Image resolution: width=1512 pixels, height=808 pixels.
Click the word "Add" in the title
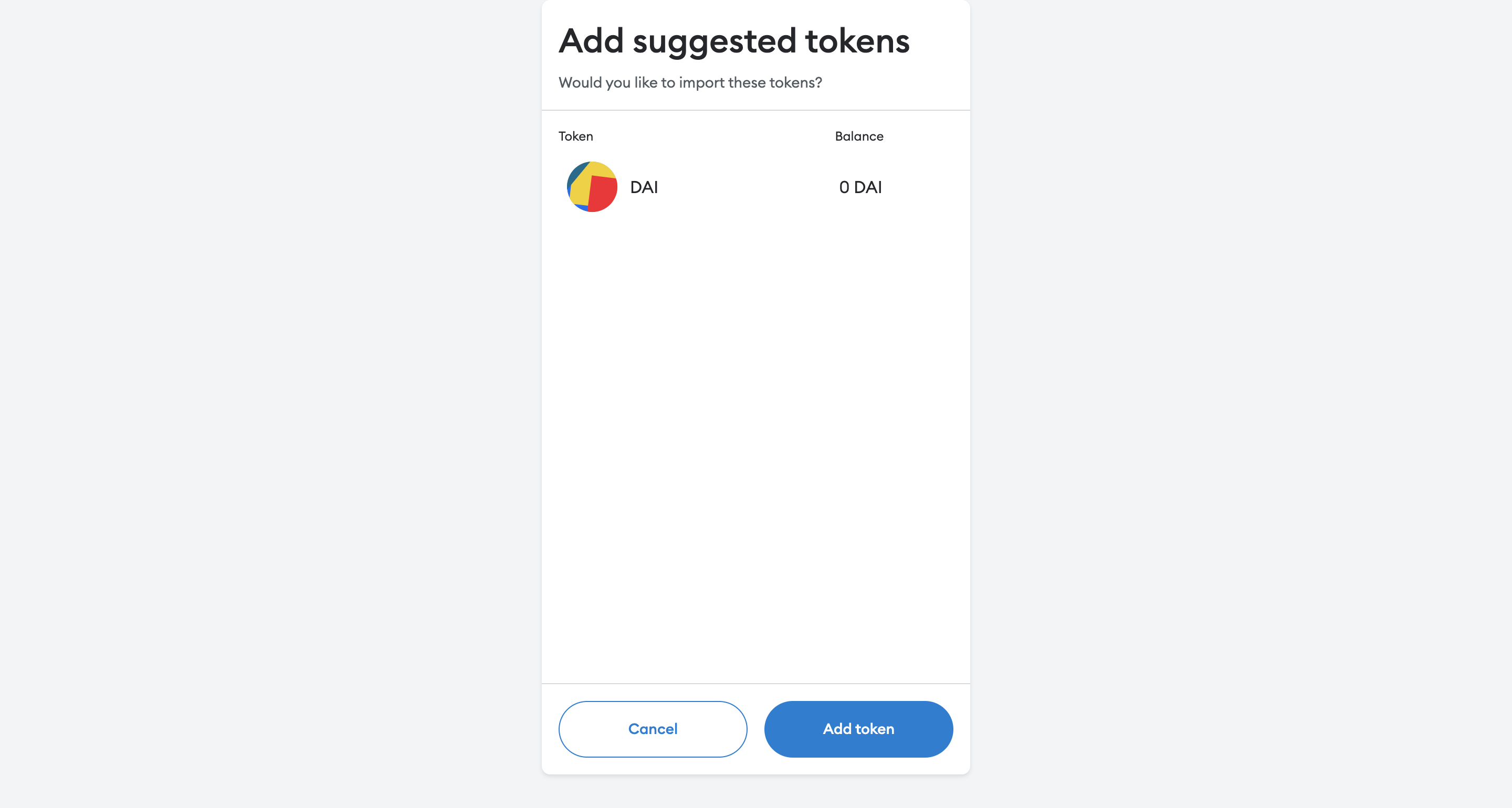click(x=591, y=40)
